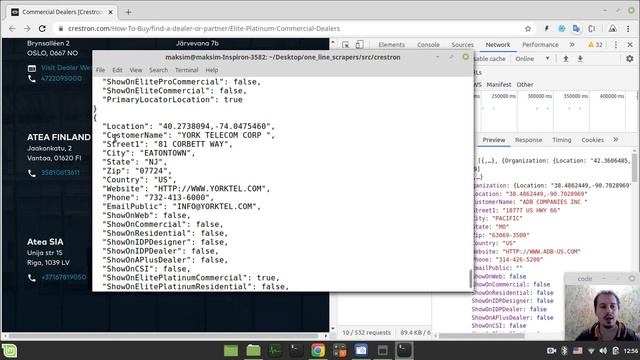Open the DevTools Performance tab
This screenshot has width=640, height=360.
[x=540, y=44]
